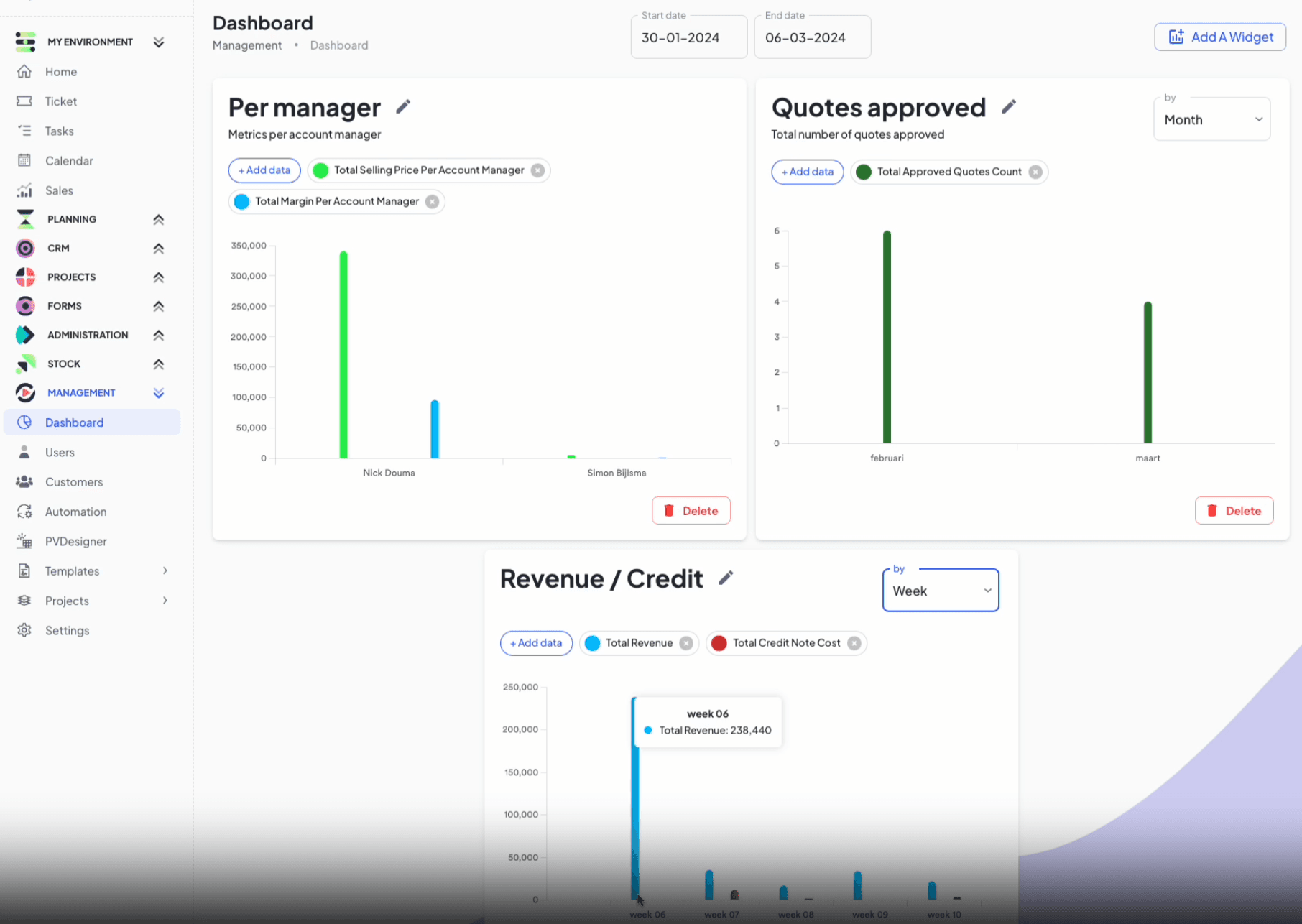Click the Start date input field
Screen dimensions: 1302x924
pos(688,38)
